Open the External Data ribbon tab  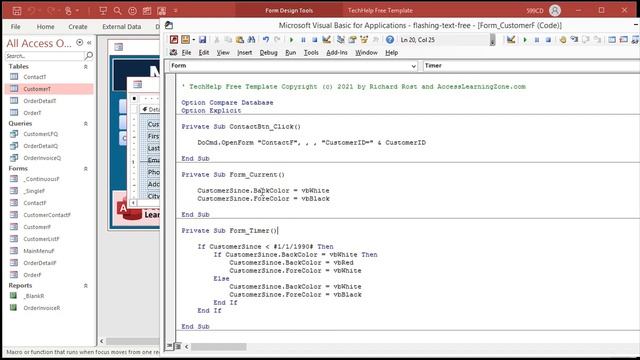122,27
